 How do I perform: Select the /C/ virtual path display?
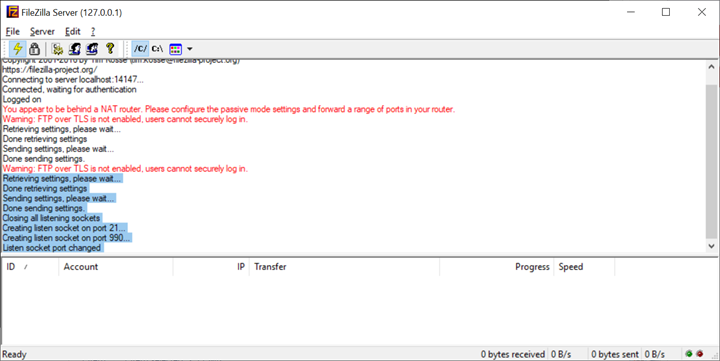coord(140,49)
